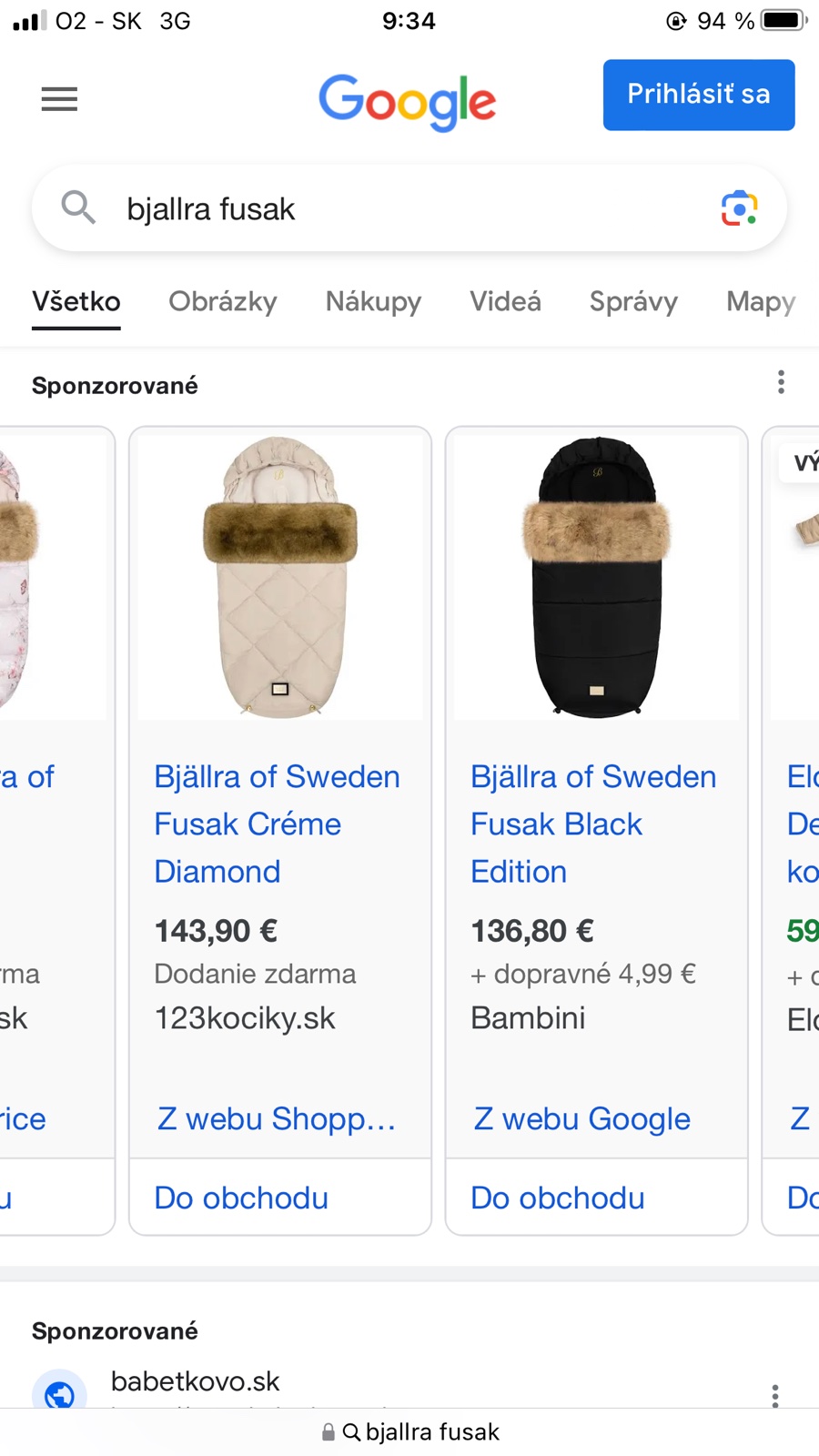Open Fusak Créme Diamond product image
The width and height of the screenshot is (819, 1456).
click(280, 578)
